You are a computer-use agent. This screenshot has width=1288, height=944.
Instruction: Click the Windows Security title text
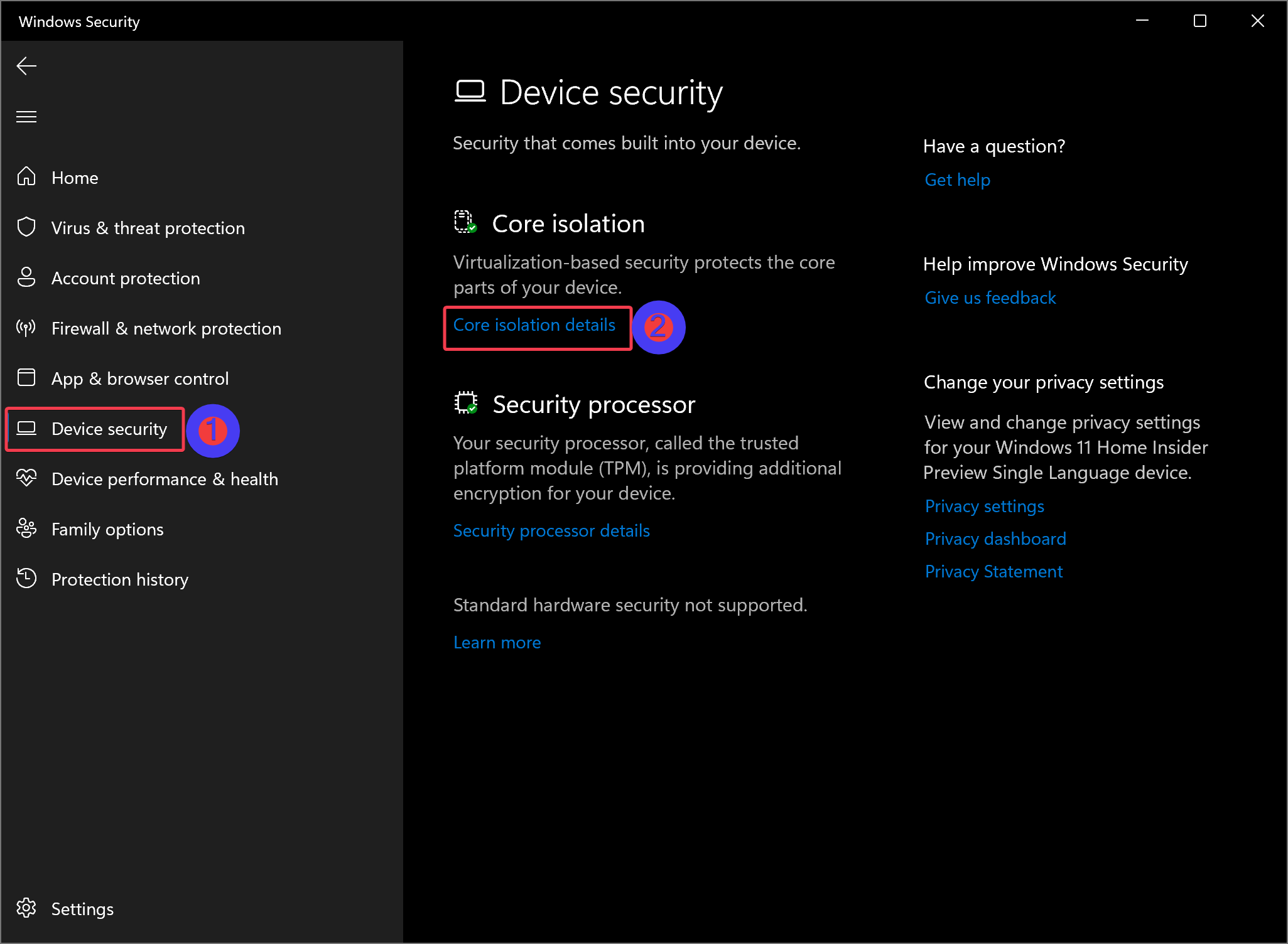(x=79, y=21)
